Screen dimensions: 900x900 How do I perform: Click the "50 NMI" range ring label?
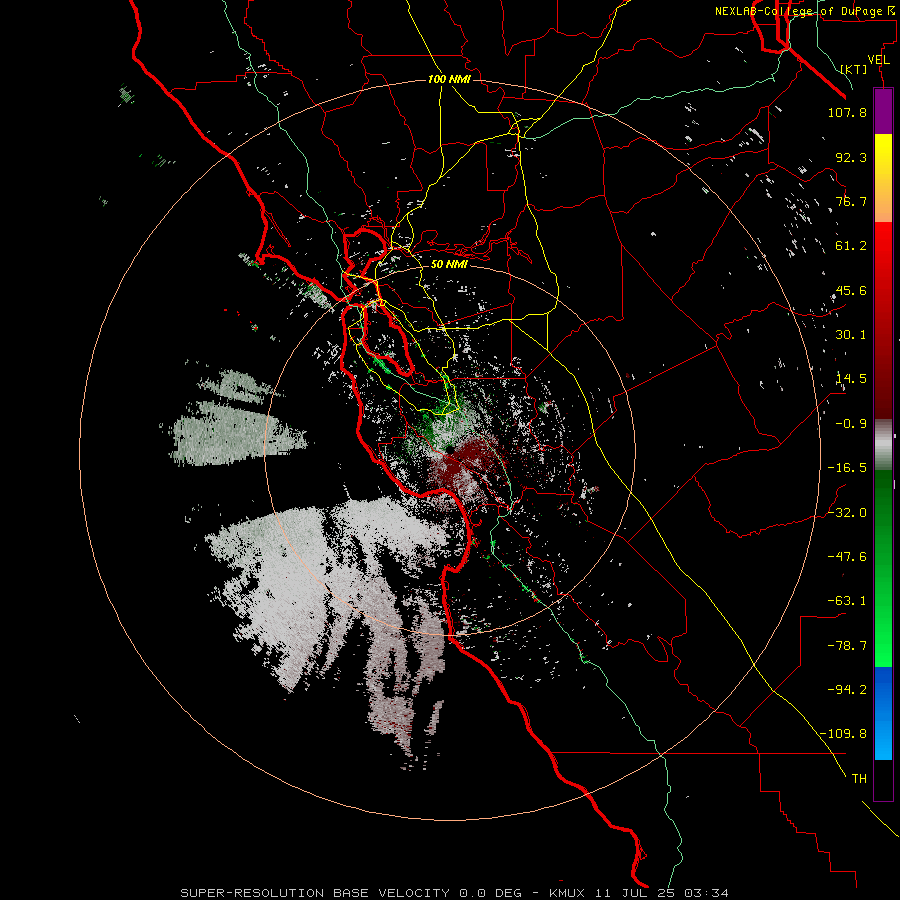tap(449, 264)
